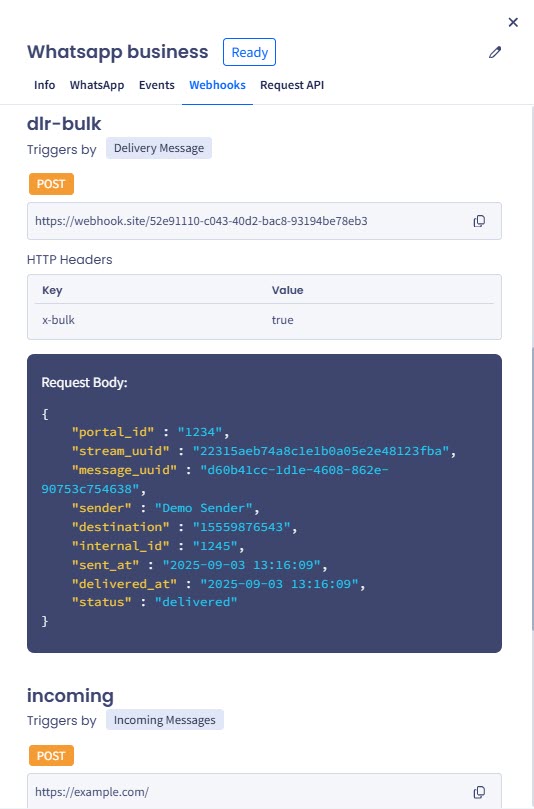Click the destination value "15559876543"
534x809 pixels.
pos(241,527)
